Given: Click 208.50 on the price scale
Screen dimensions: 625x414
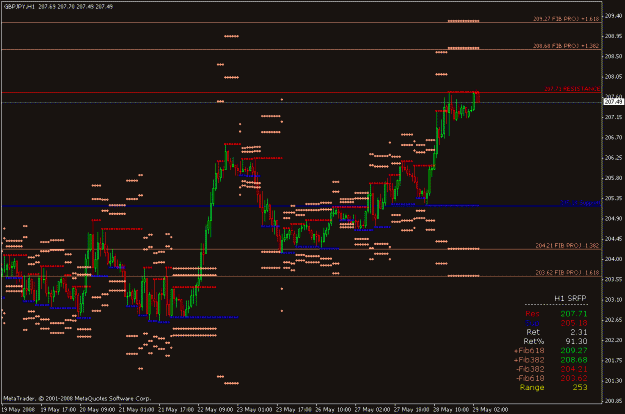Looking at the screenshot, I should coord(613,56).
